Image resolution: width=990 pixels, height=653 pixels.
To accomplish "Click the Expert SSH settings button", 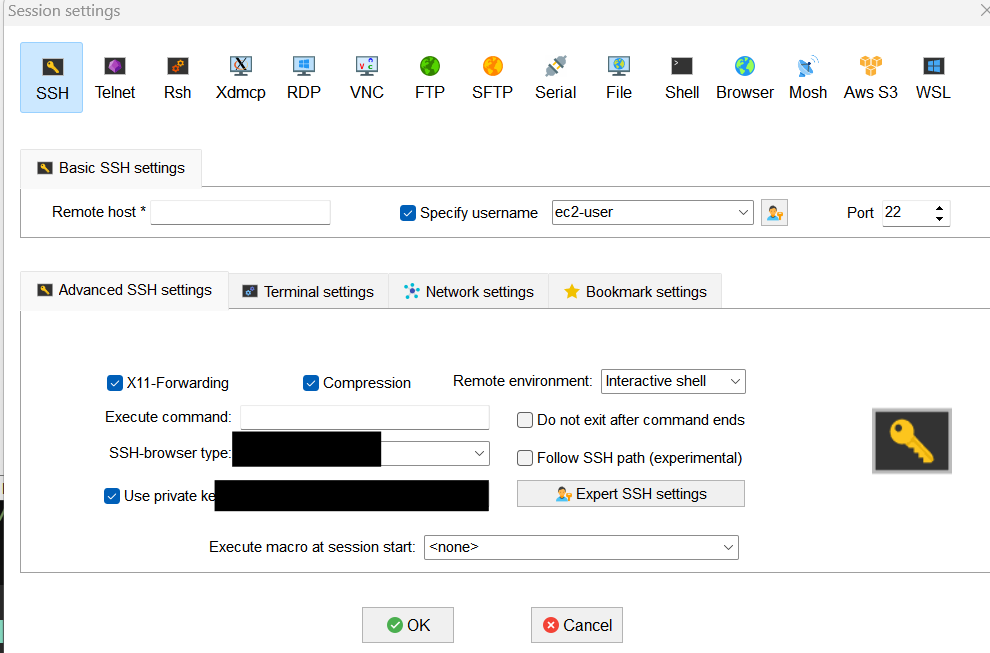I will [x=631, y=494].
